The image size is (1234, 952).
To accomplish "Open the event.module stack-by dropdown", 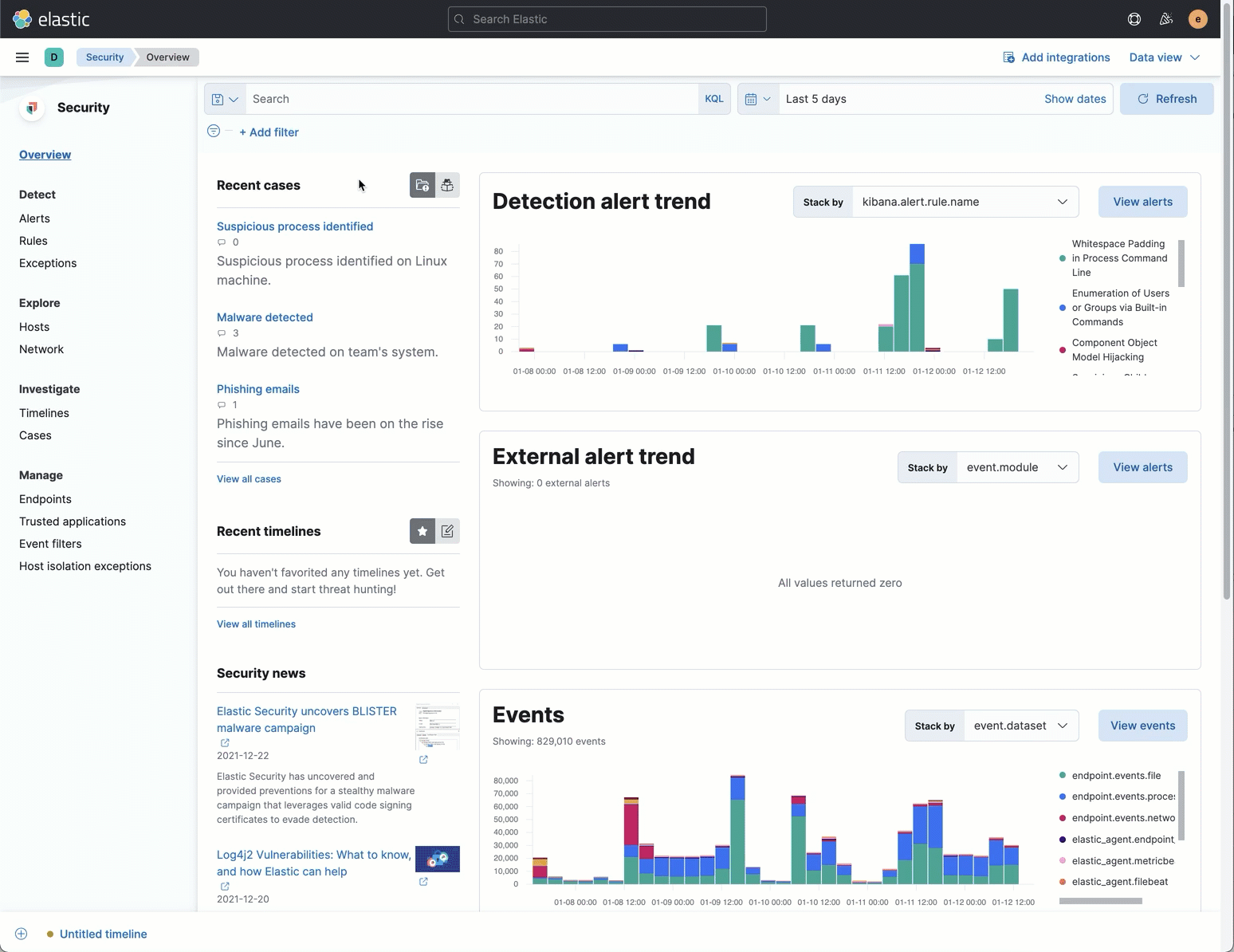I will point(1016,467).
